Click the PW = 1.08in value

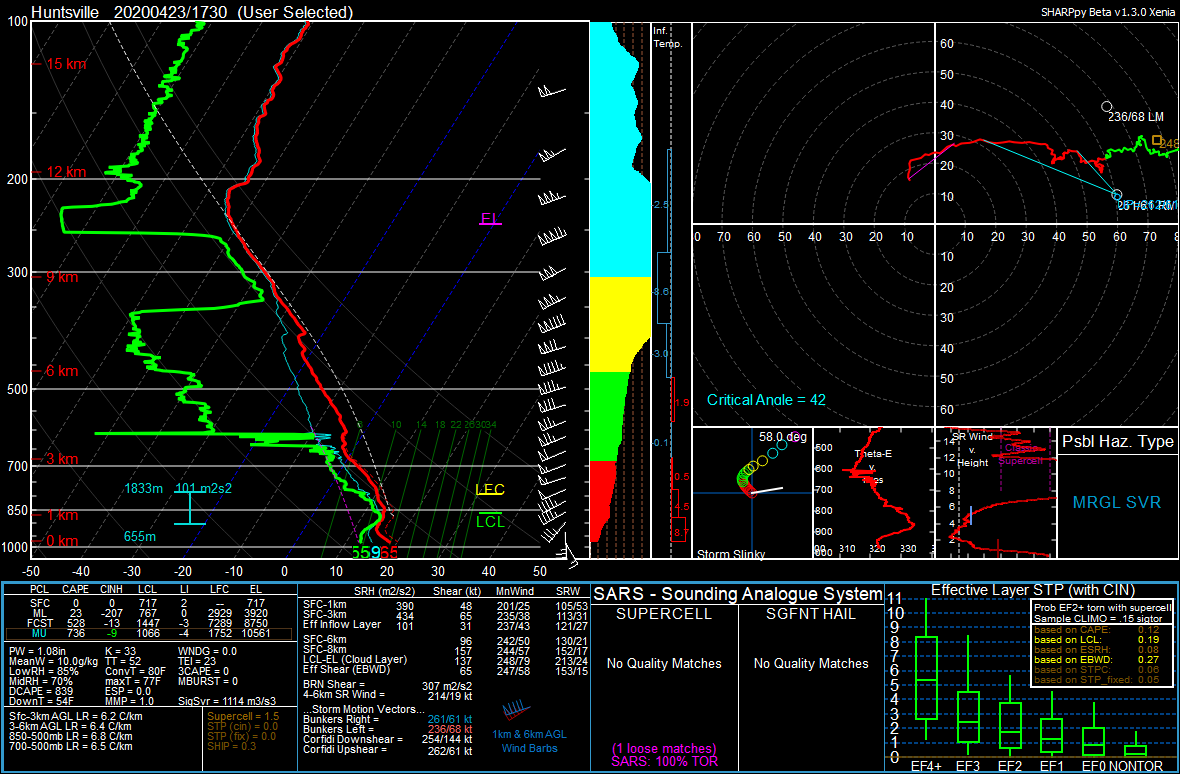coord(38,650)
